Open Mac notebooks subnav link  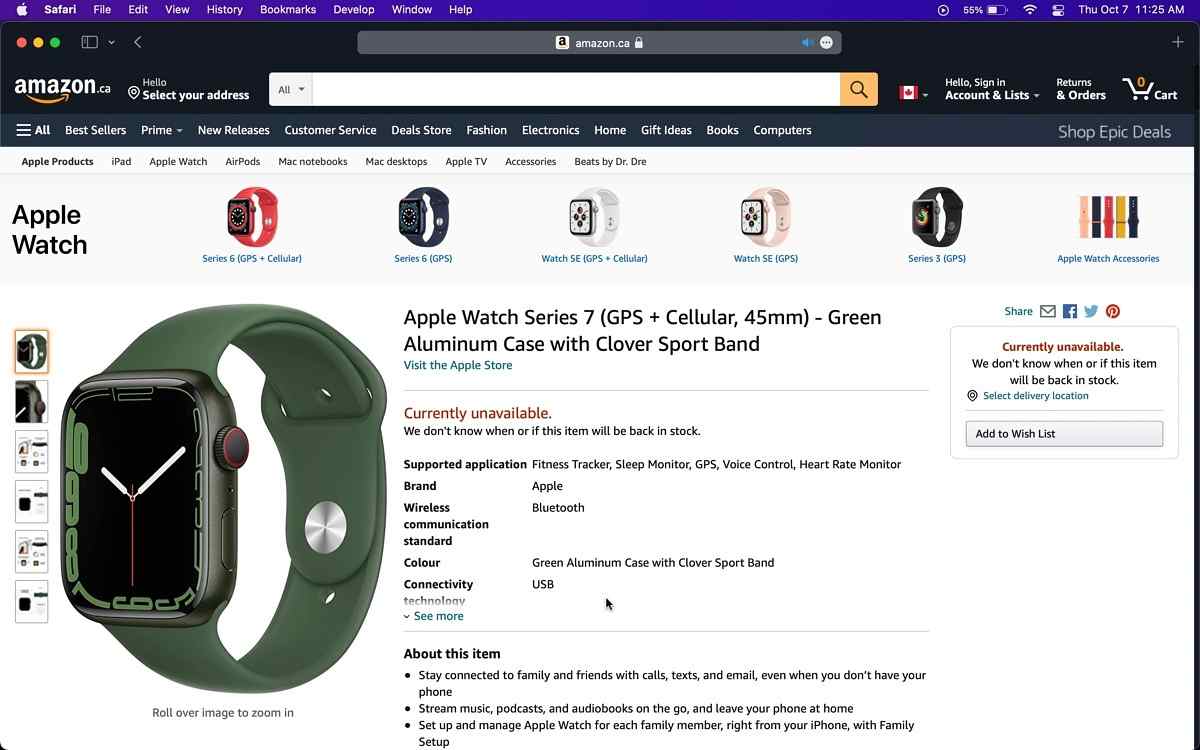pyautogui.click(x=313, y=161)
